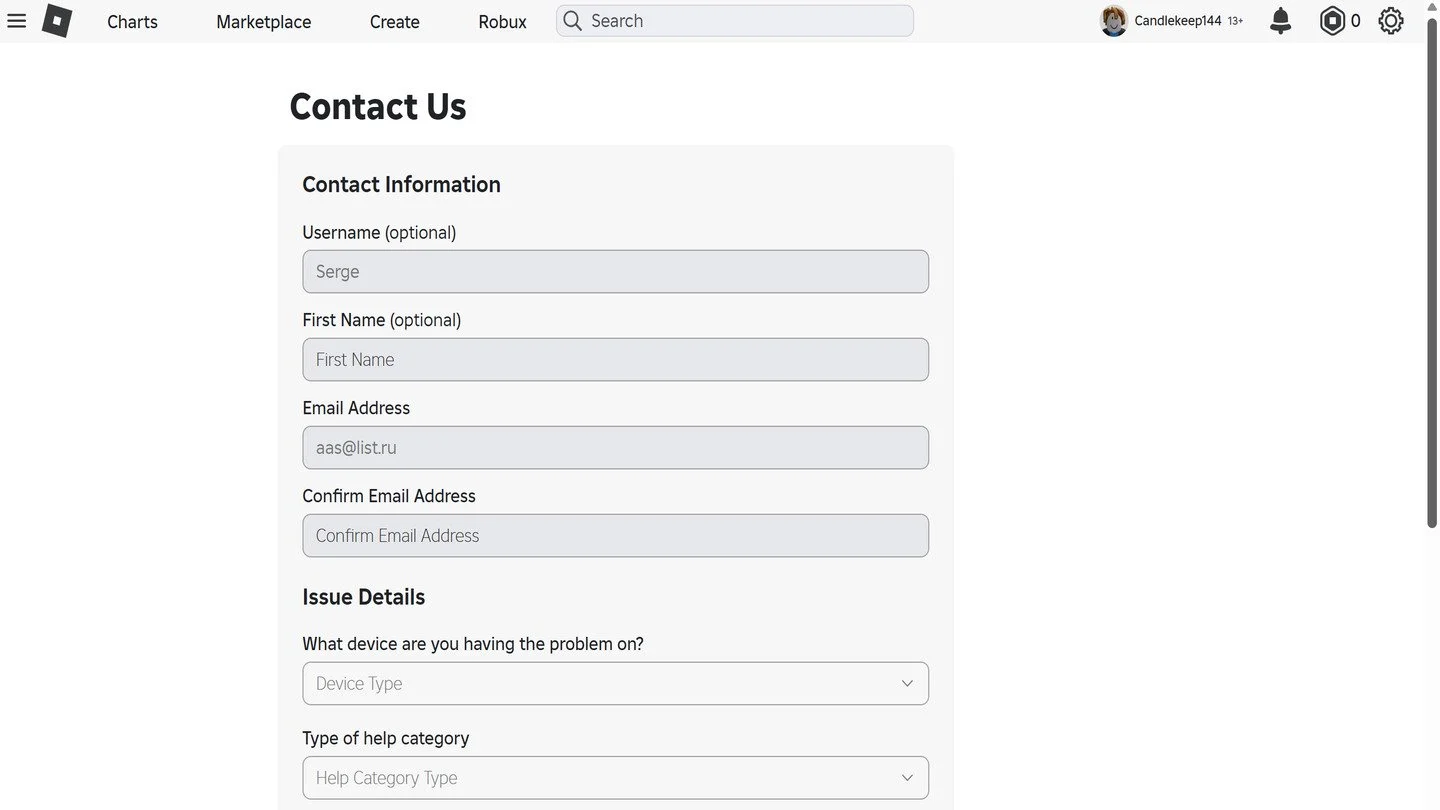This screenshot has width=1440, height=810.
Task: Open the Charts tab
Action: pyautogui.click(x=132, y=21)
